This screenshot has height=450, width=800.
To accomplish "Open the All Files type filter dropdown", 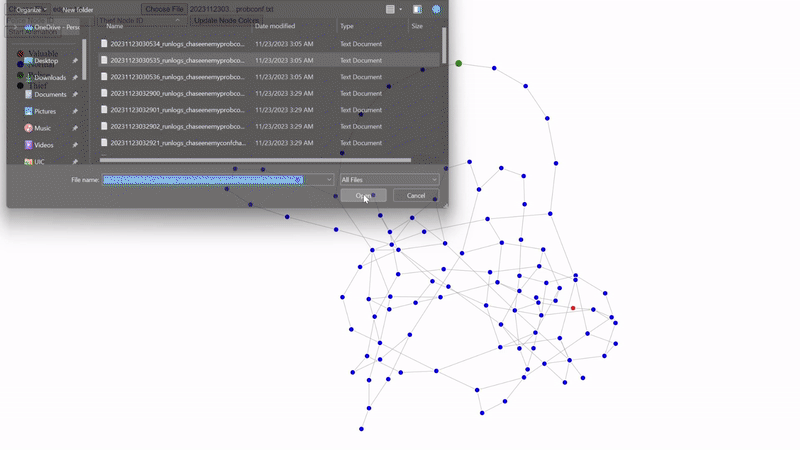I will (x=389, y=180).
